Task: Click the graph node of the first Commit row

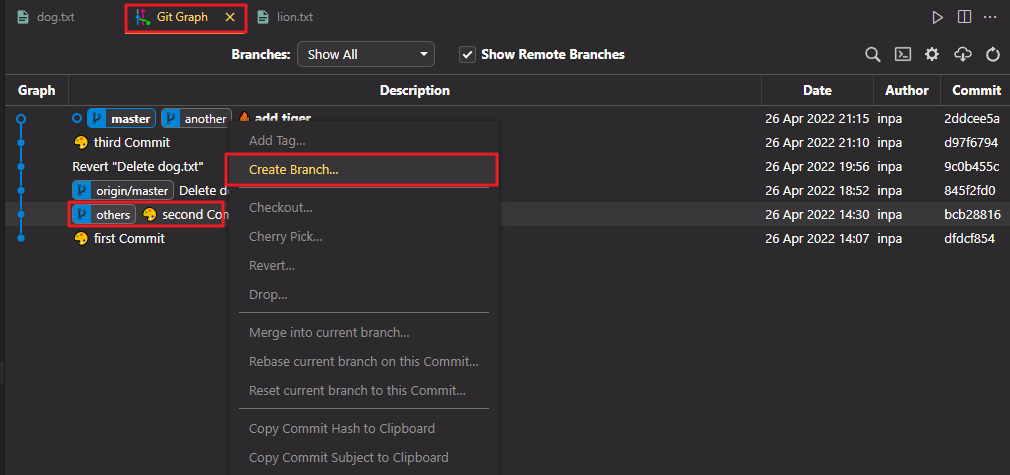Action: 21,238
